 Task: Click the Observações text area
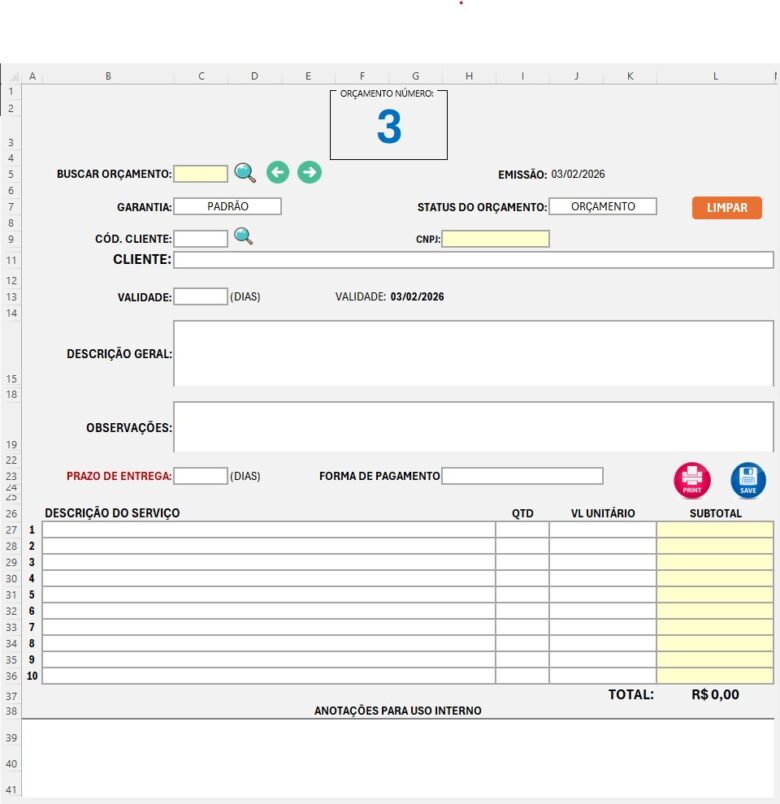tap(473, 427)
